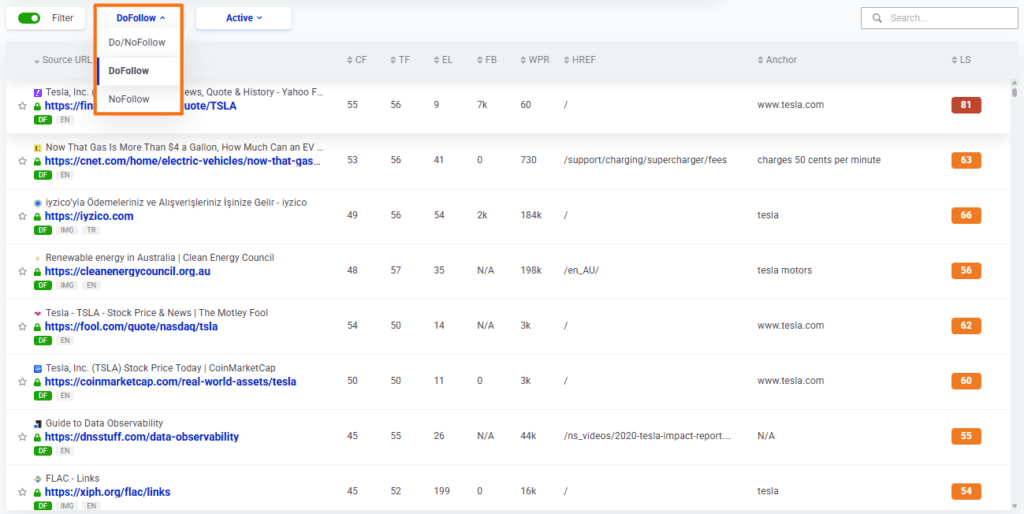This screenshot has height=514, width=1024.
Task: Open the dnsstuff.com data-observability link
Action: (142, 436)
